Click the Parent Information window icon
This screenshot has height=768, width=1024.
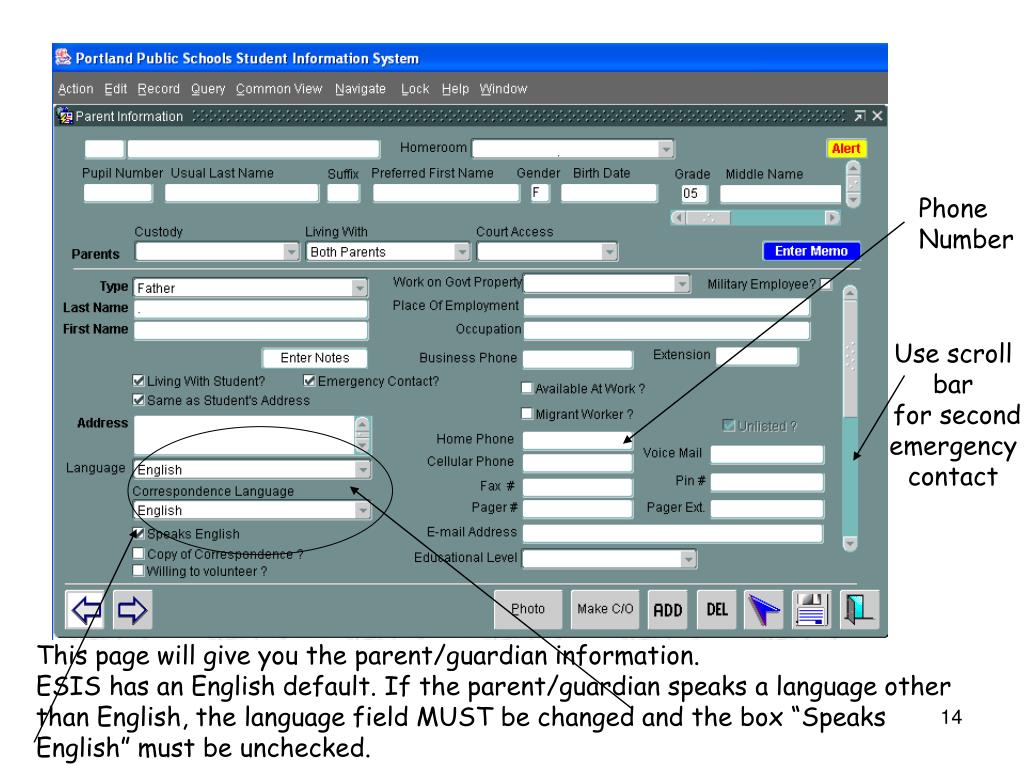pos(65,116)
